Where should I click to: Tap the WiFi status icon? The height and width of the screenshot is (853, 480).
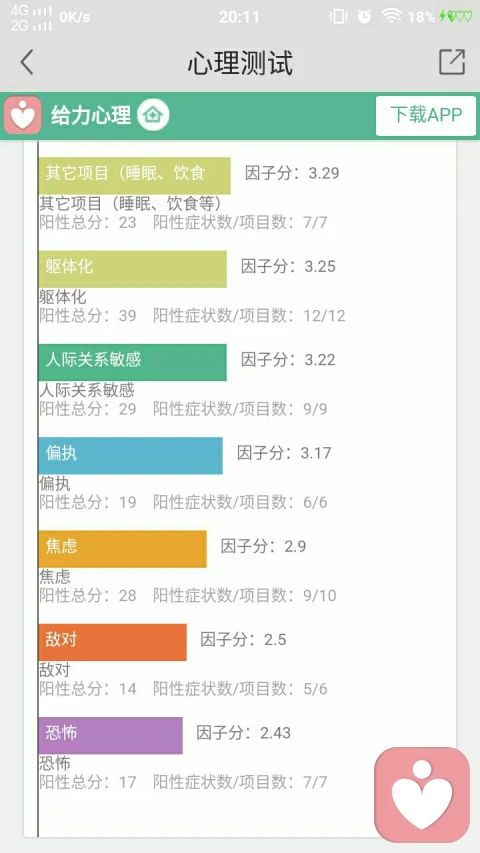coord(391,16)
